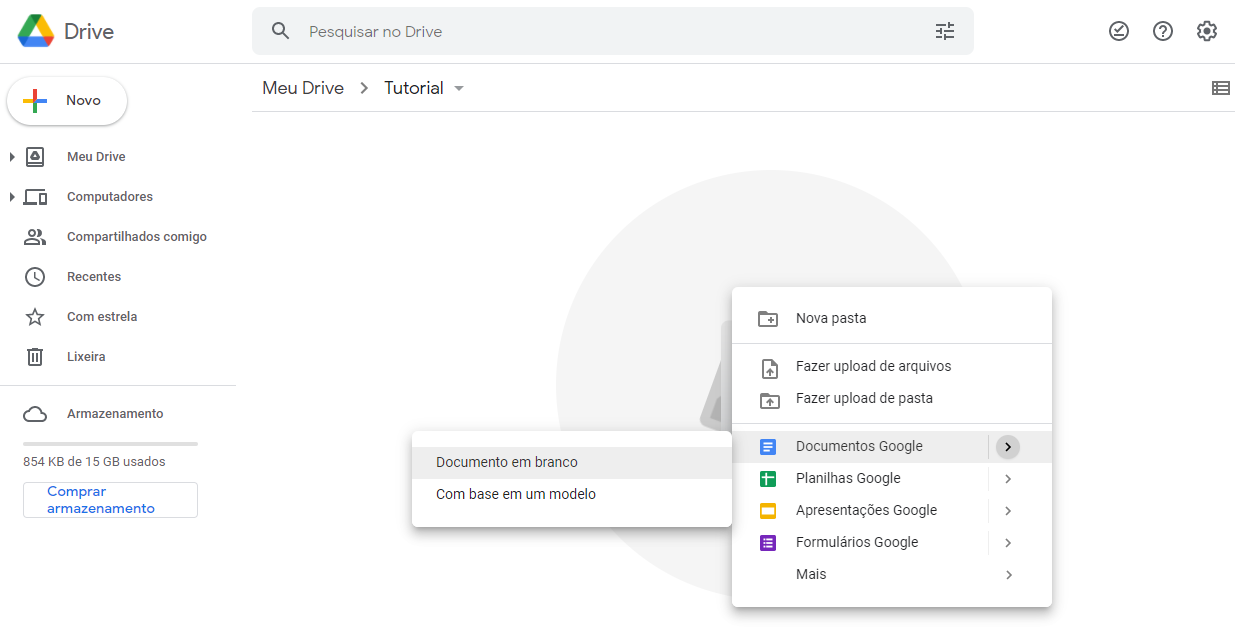Choose Com base em um modelo
Screen dimensions: 1235x643
click(x=572, y=495)
